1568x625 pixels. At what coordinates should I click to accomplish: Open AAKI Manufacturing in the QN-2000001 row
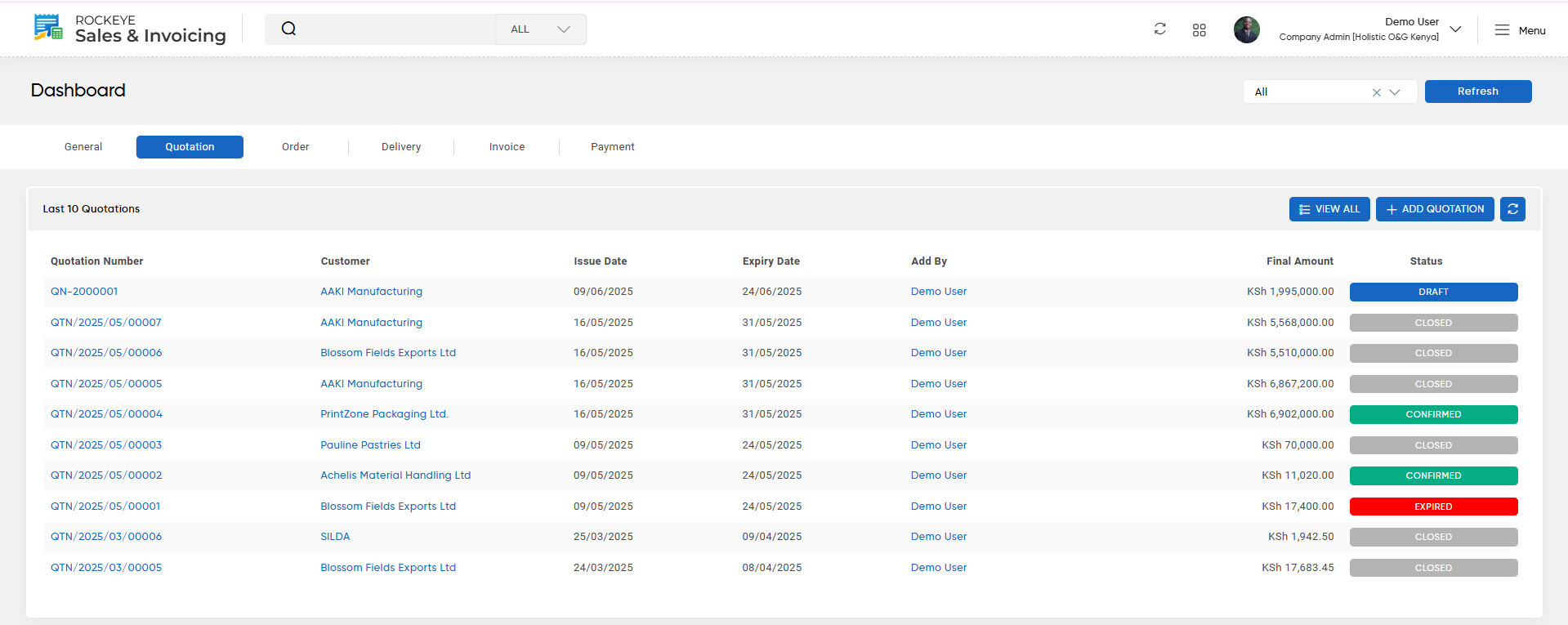click(x=372, y=292)
